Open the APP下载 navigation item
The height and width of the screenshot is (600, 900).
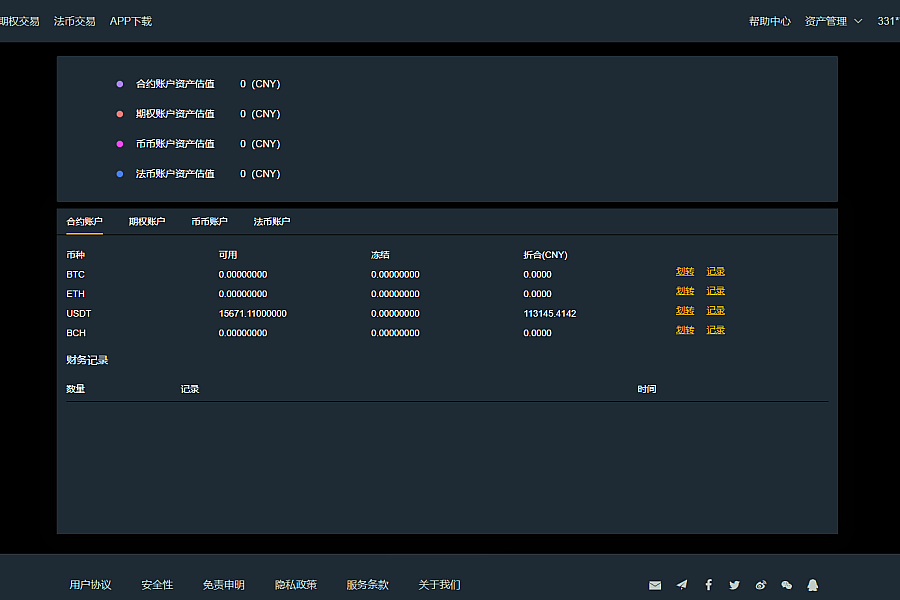[131, 21]
